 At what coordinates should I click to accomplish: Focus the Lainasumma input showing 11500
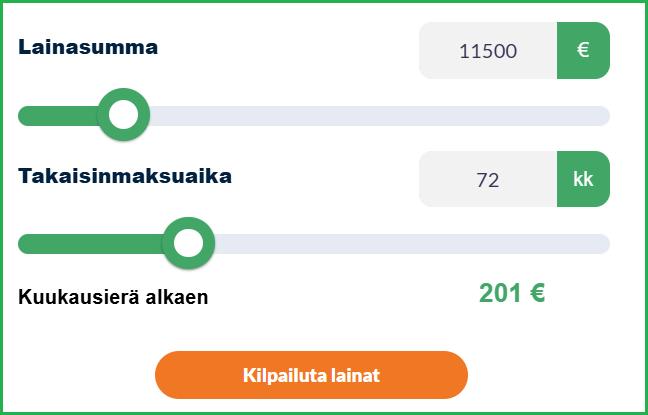[487, 50]
